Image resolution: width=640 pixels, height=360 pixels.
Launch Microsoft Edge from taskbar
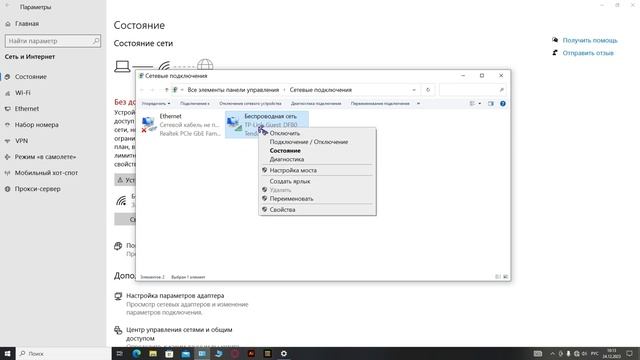[136, 353]
